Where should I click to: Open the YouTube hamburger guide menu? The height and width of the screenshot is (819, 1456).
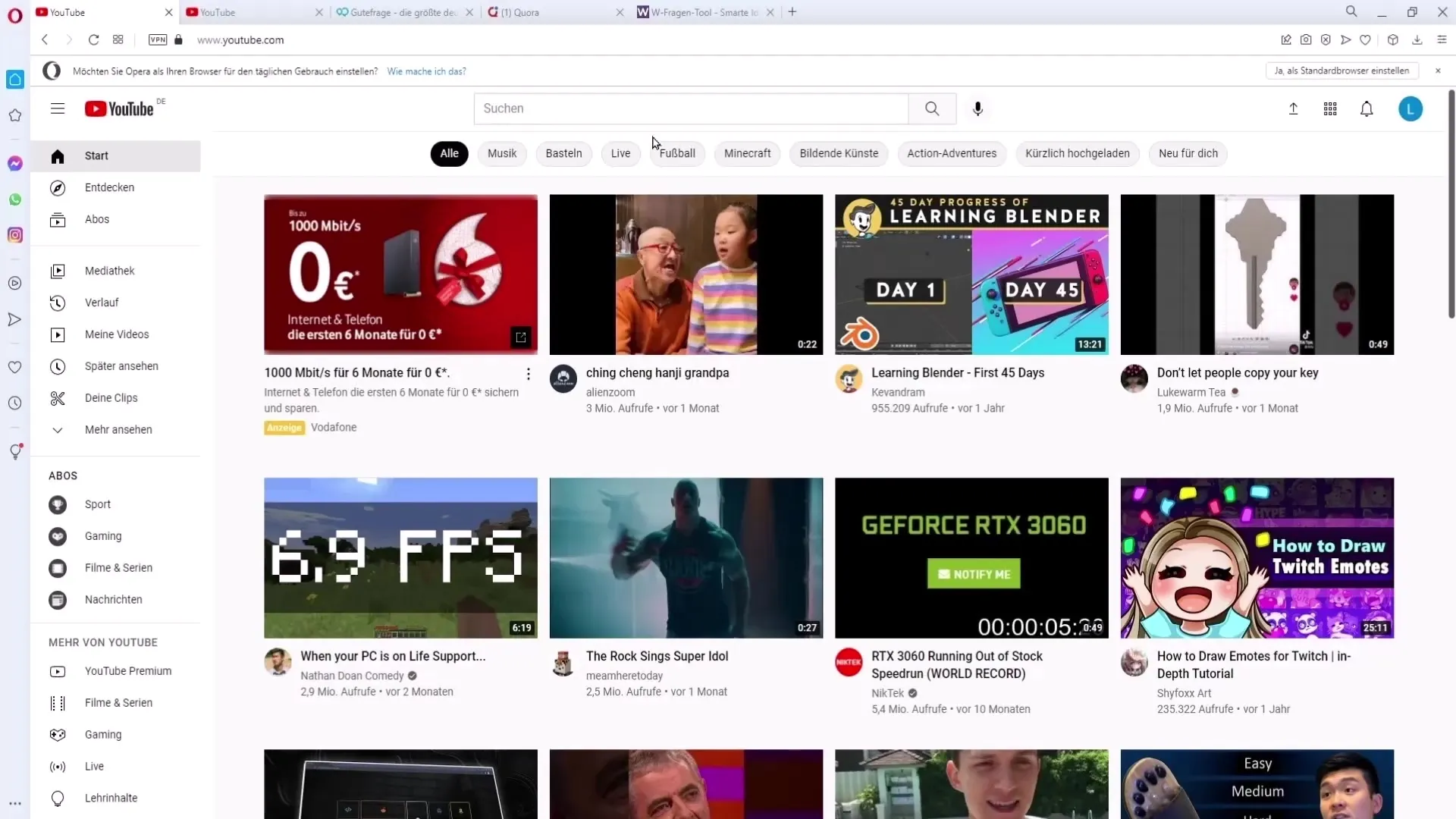click(58, 108)
